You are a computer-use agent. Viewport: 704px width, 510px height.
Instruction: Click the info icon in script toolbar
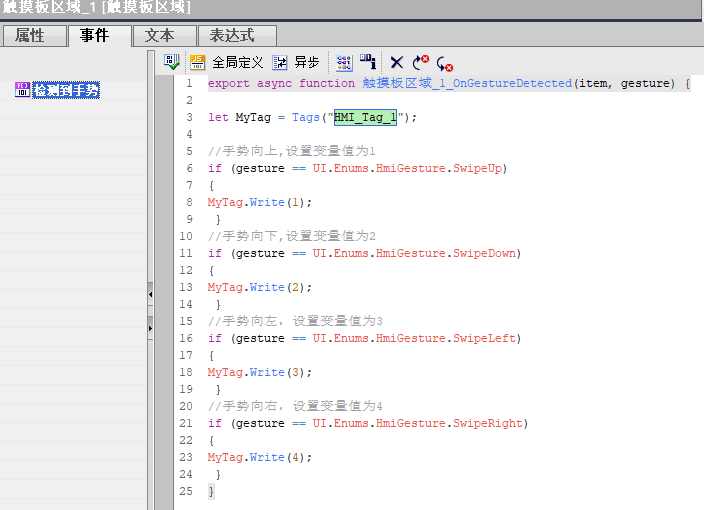click(368, 62)
